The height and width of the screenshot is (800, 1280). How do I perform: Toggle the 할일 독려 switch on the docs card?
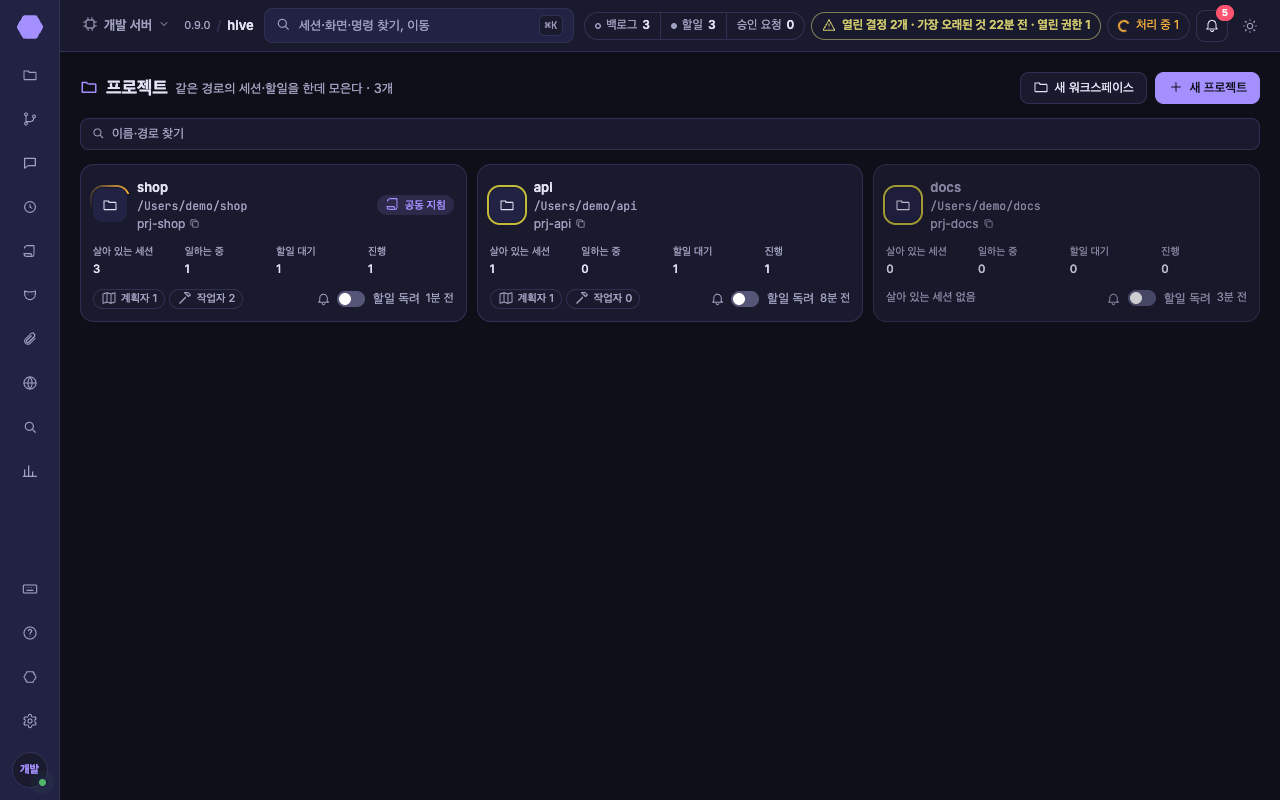(x=1142, y=298)
